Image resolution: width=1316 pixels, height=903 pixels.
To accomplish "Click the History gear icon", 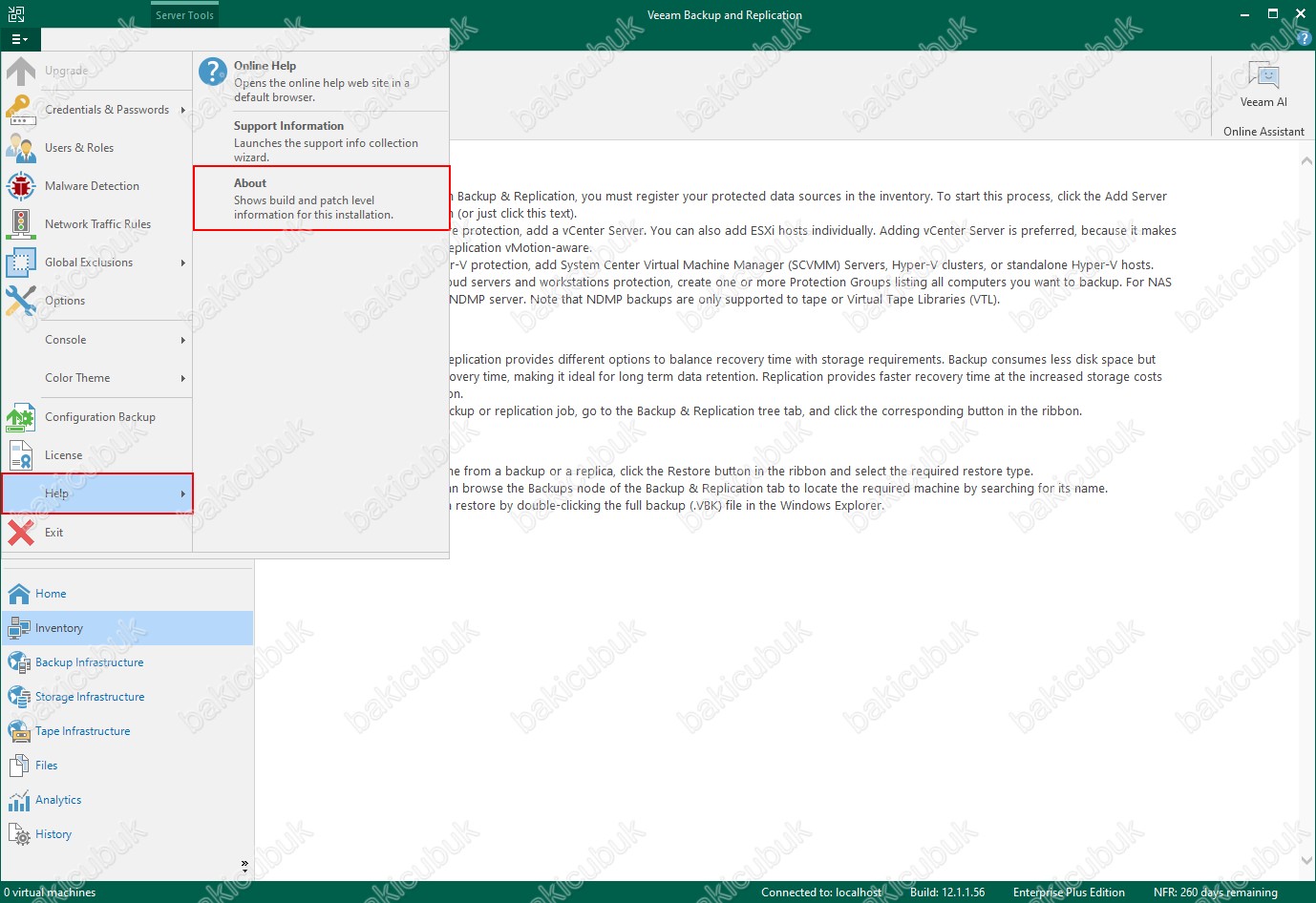I will pos(19,834).
